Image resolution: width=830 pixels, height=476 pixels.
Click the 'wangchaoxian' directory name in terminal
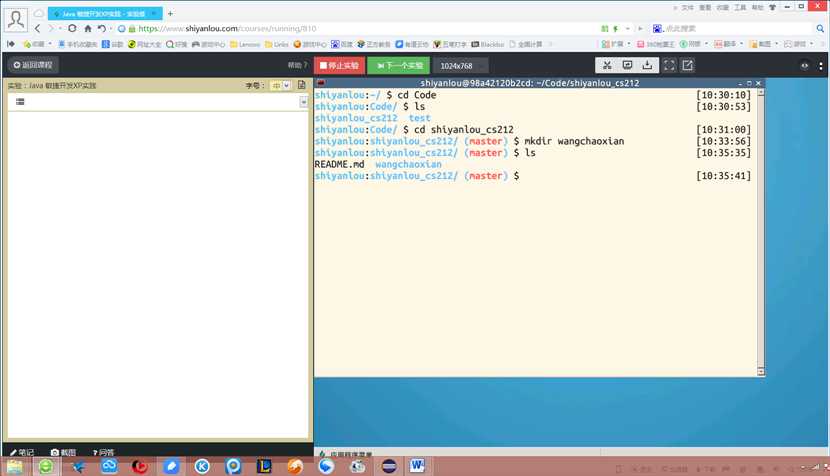(x=408, y=164)
